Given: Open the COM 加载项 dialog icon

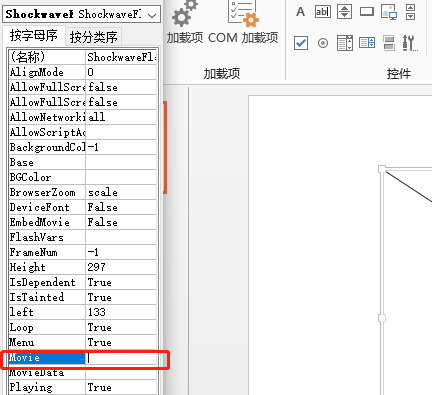Looking at the screenshot, I should (243, 14).
